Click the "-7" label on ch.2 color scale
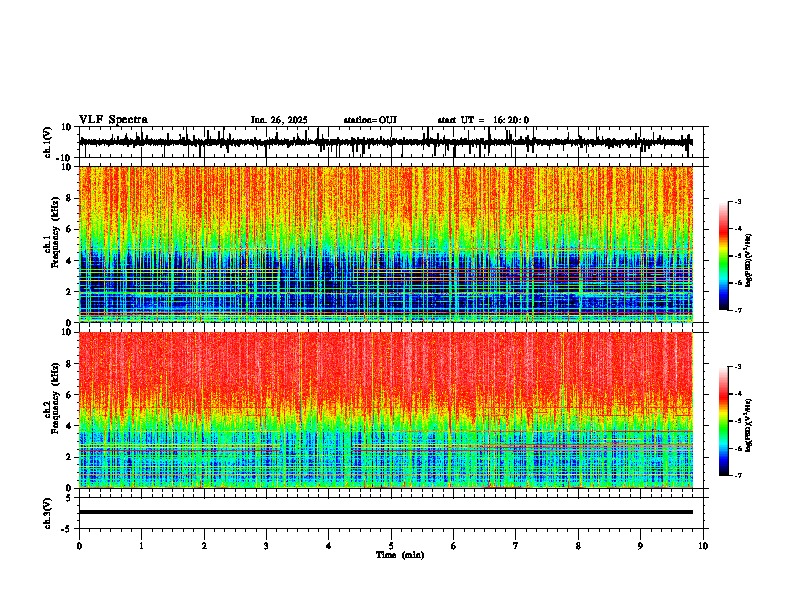Viewport: 792px width, 612px height. [737, 475]
